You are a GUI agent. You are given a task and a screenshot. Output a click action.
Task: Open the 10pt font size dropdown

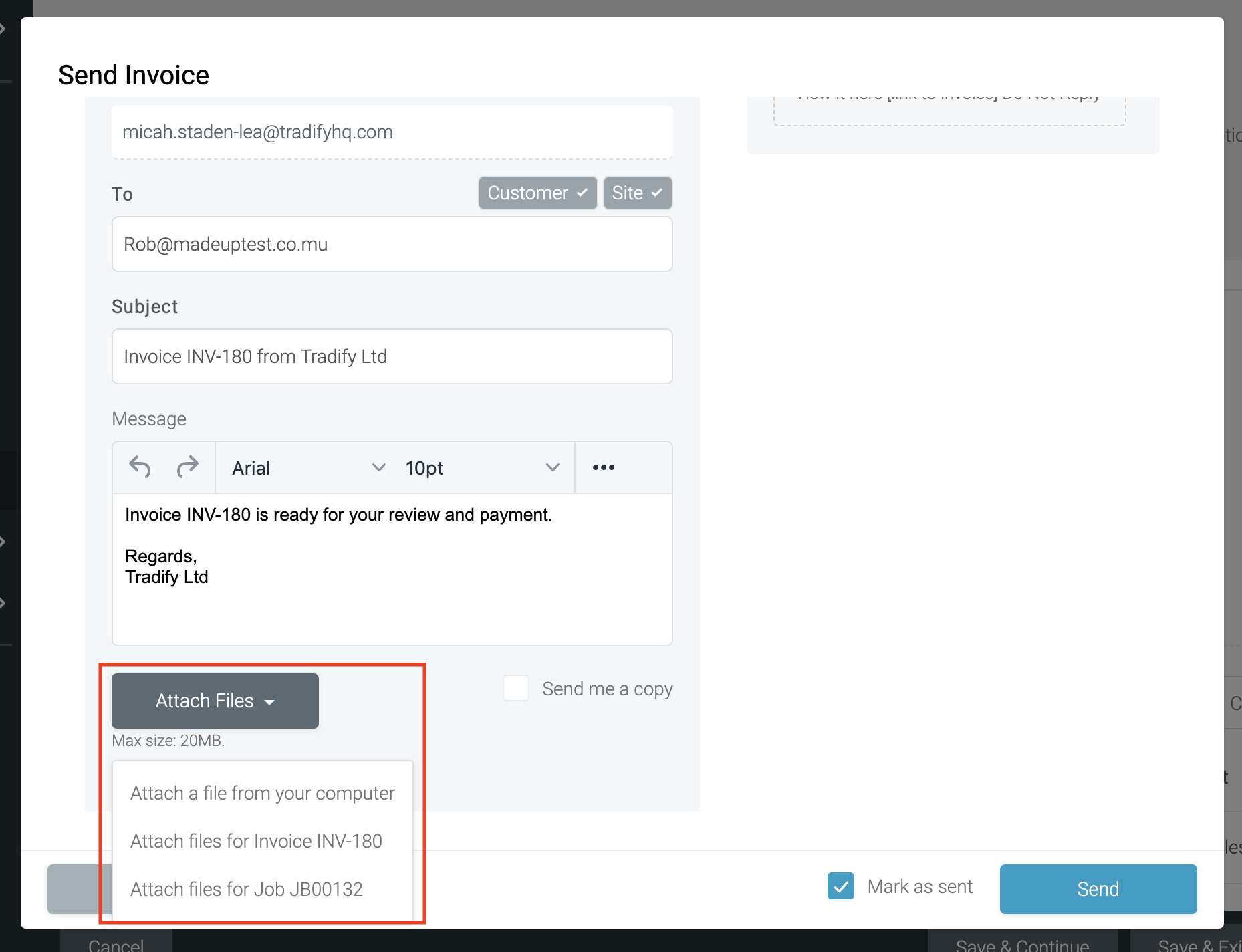(x=481, y=468)
